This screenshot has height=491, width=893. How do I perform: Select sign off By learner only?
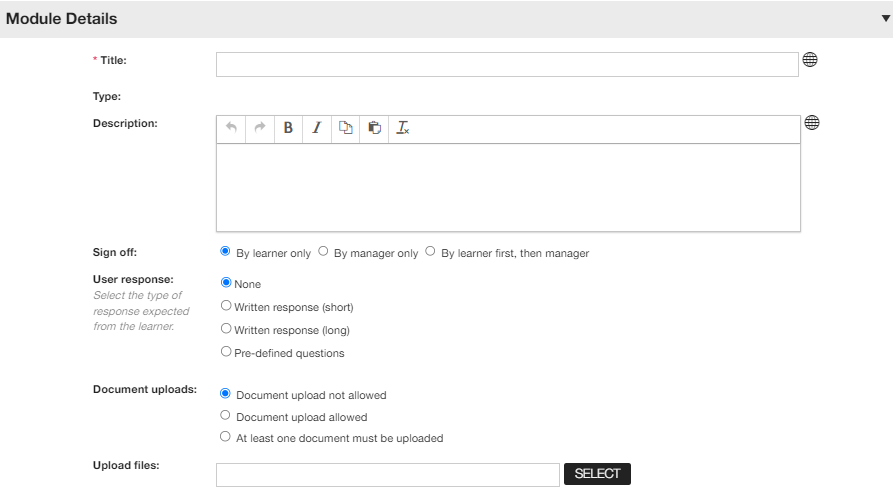(225, 251)
